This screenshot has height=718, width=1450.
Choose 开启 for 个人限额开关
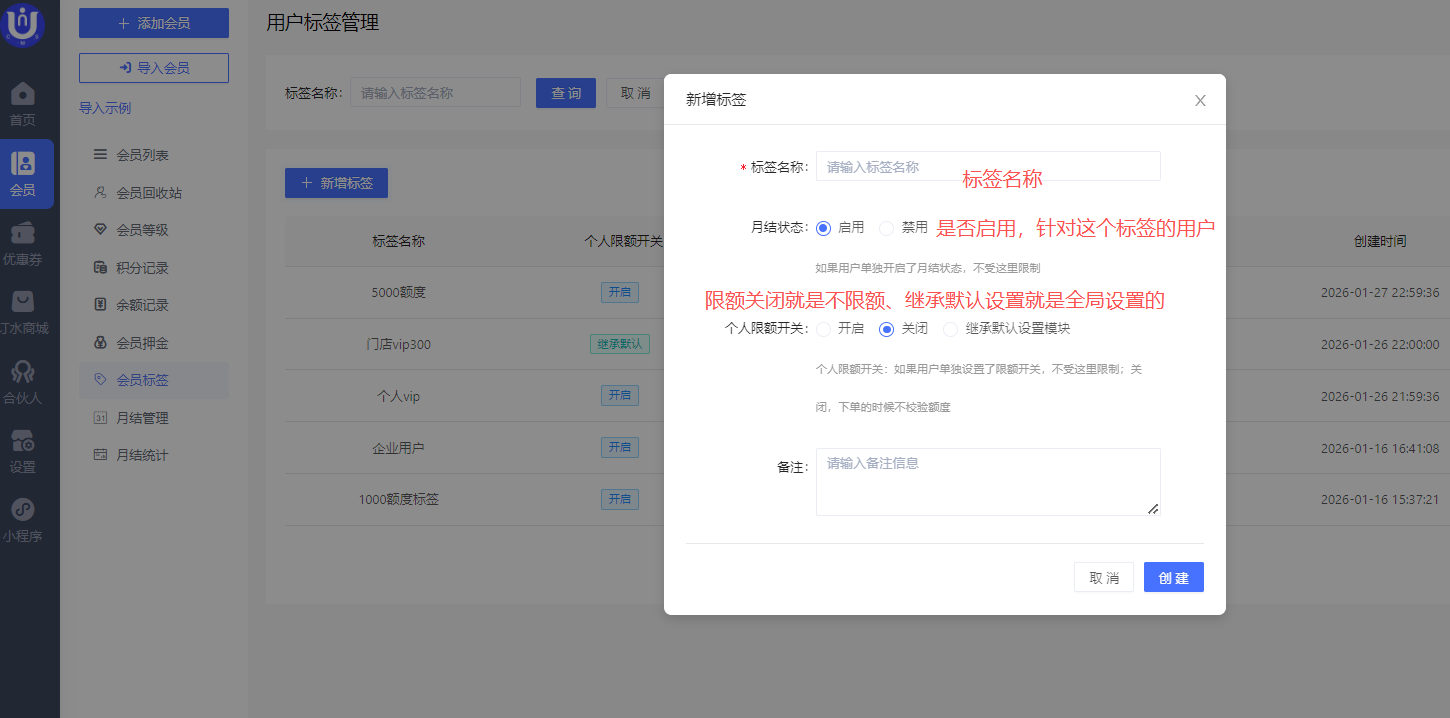pyautogui.click(x=824, y=329)
